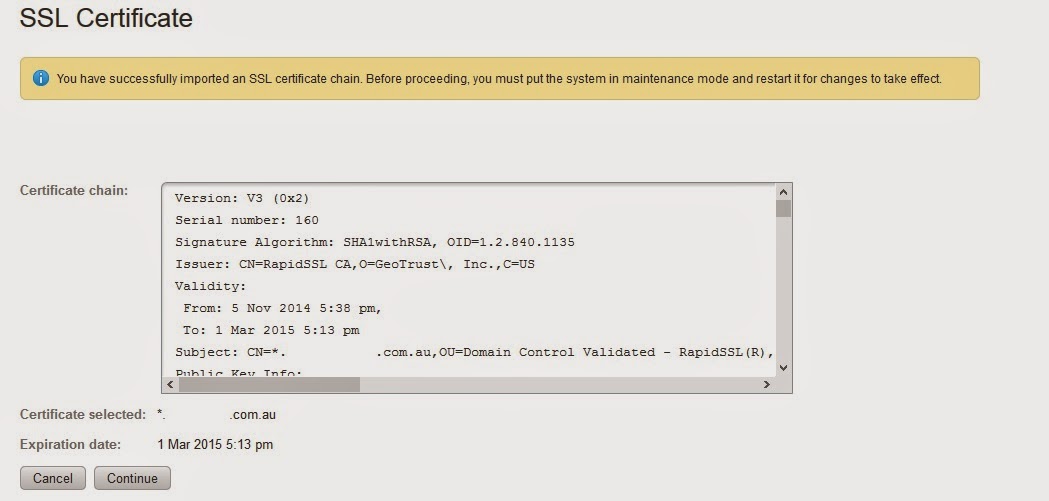Click the "Expiration date:" label
Screen dimensions: 1049x501
coord(70,444)
